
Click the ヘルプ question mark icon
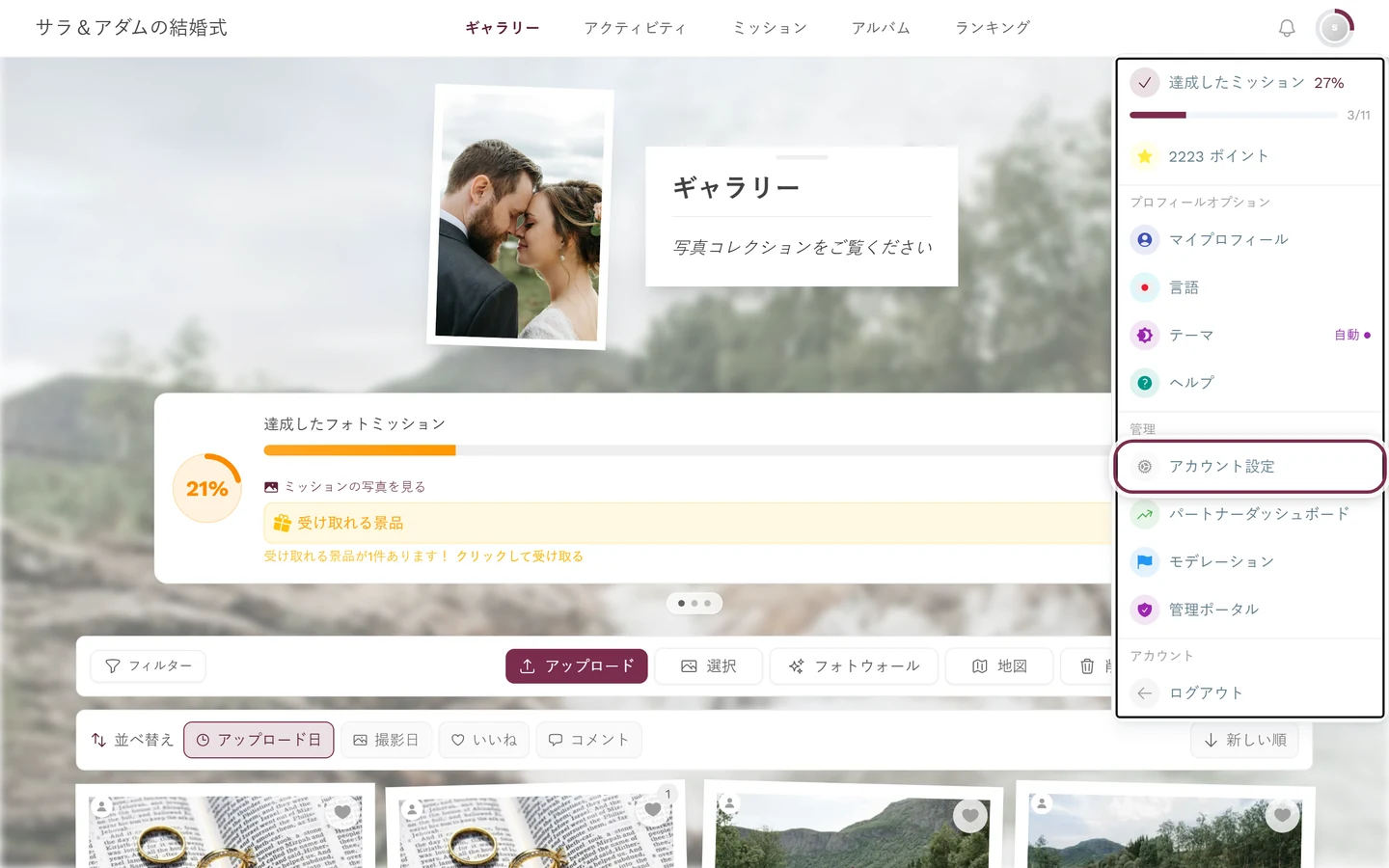(x=1145, y=383)
